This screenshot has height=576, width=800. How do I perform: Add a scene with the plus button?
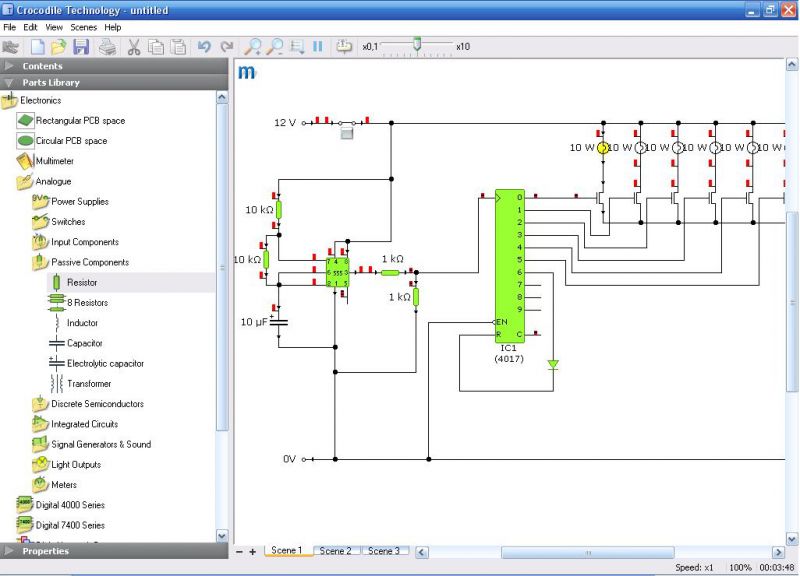pyautogui.click(x=253, y=552)
